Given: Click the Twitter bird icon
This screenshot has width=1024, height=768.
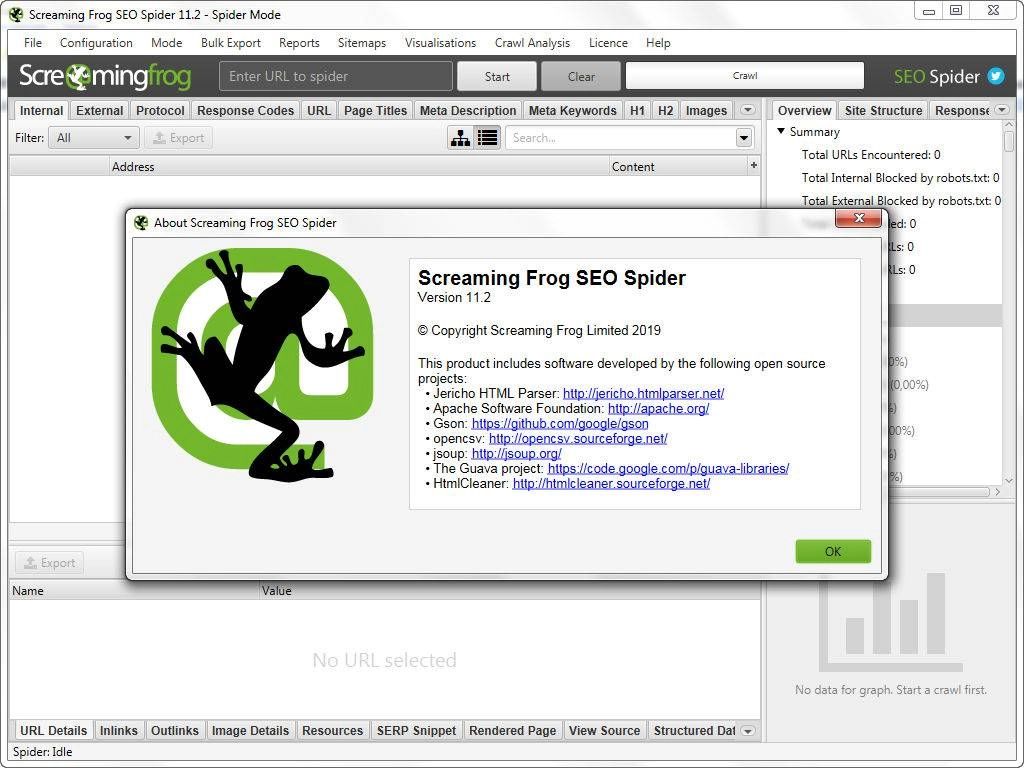Looking at the screenshot, I should (x=995, y=76).
